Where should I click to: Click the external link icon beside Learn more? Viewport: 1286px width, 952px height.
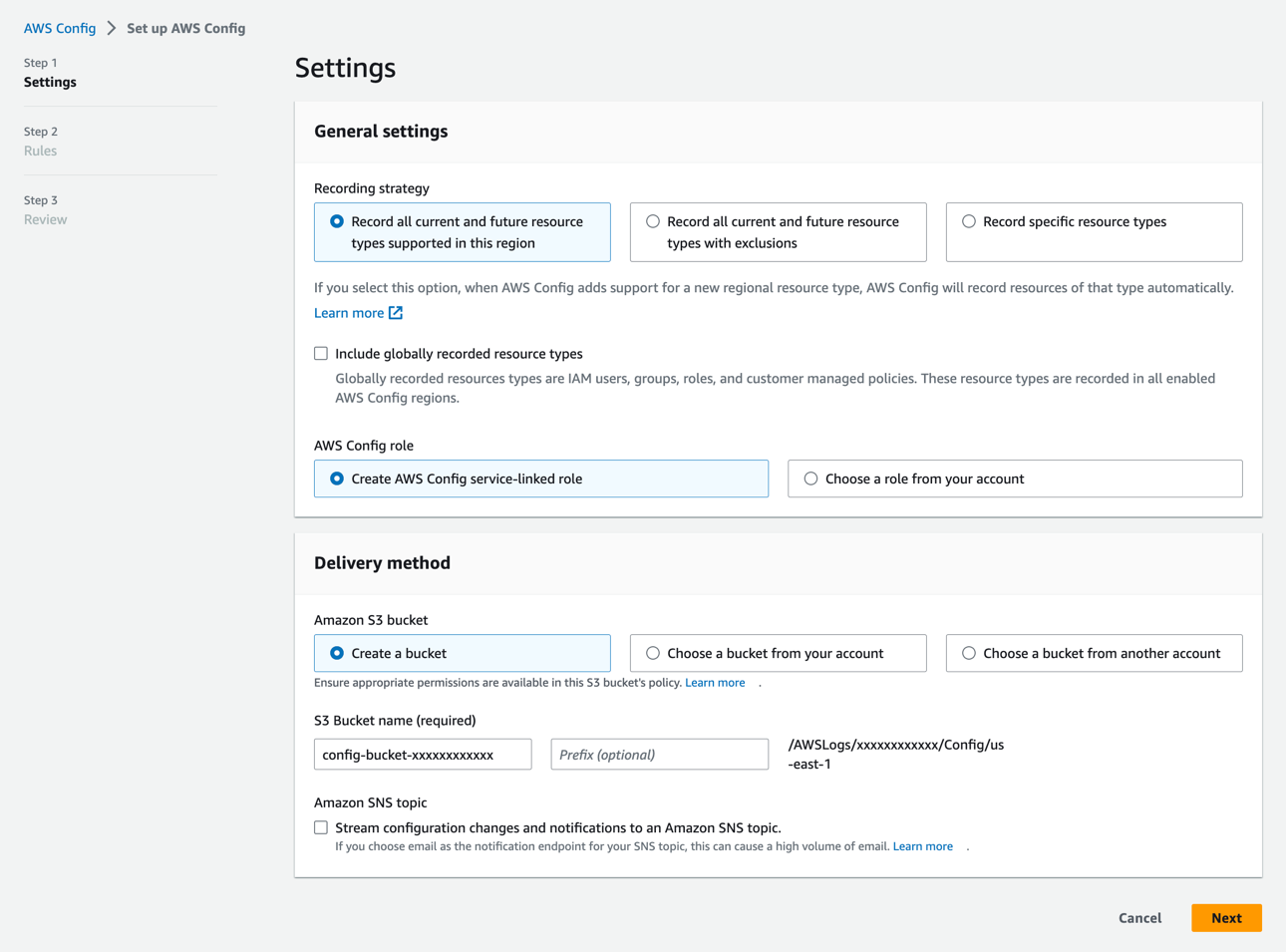394,312
